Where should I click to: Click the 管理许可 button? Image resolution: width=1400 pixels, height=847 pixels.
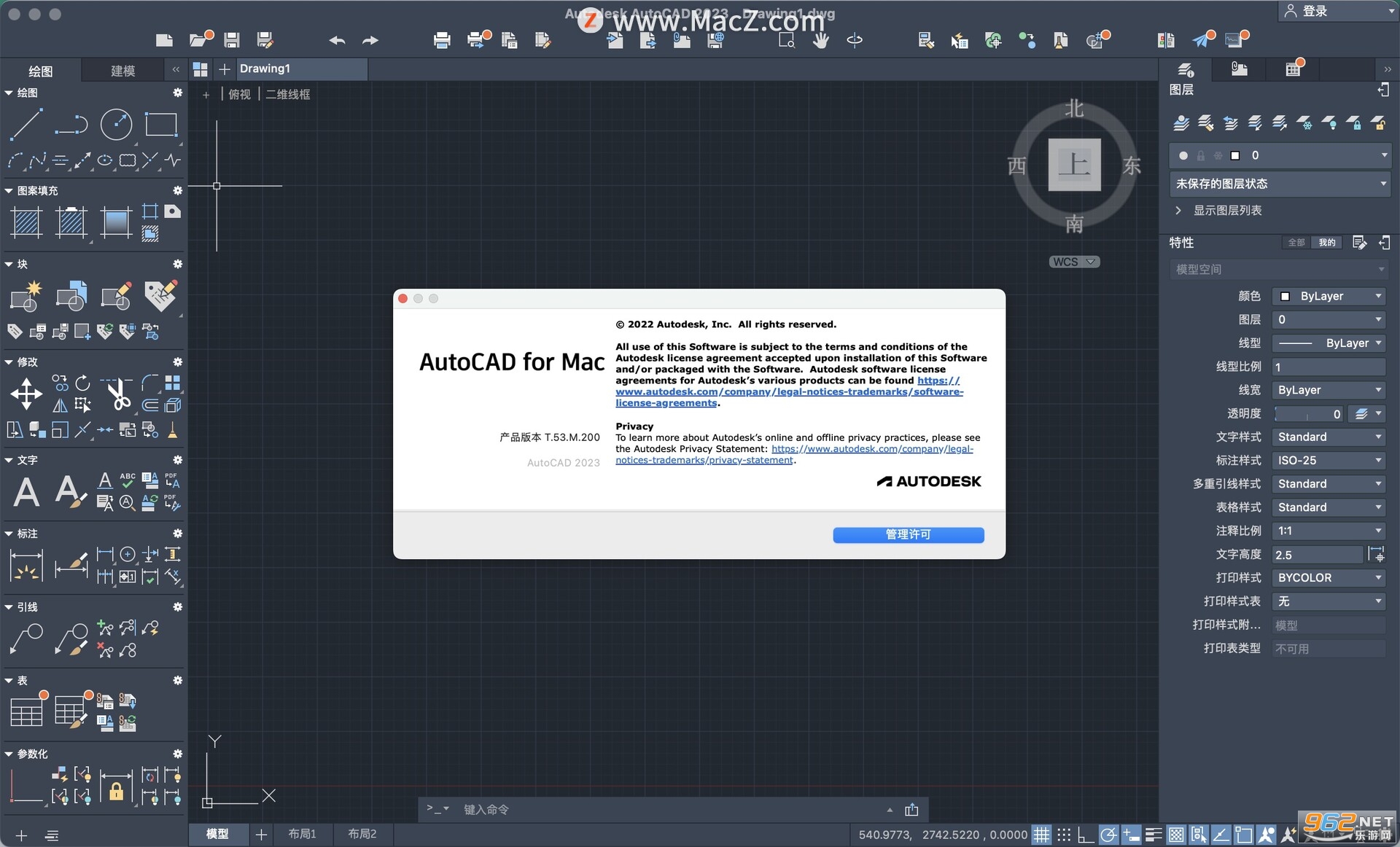point(909,534)
